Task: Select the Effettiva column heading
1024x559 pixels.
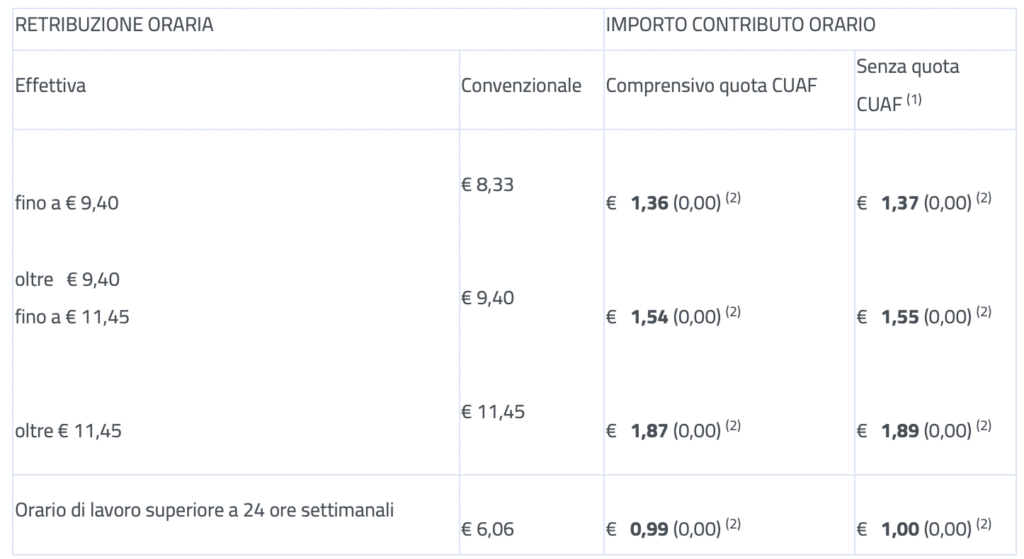Action: 50,86
